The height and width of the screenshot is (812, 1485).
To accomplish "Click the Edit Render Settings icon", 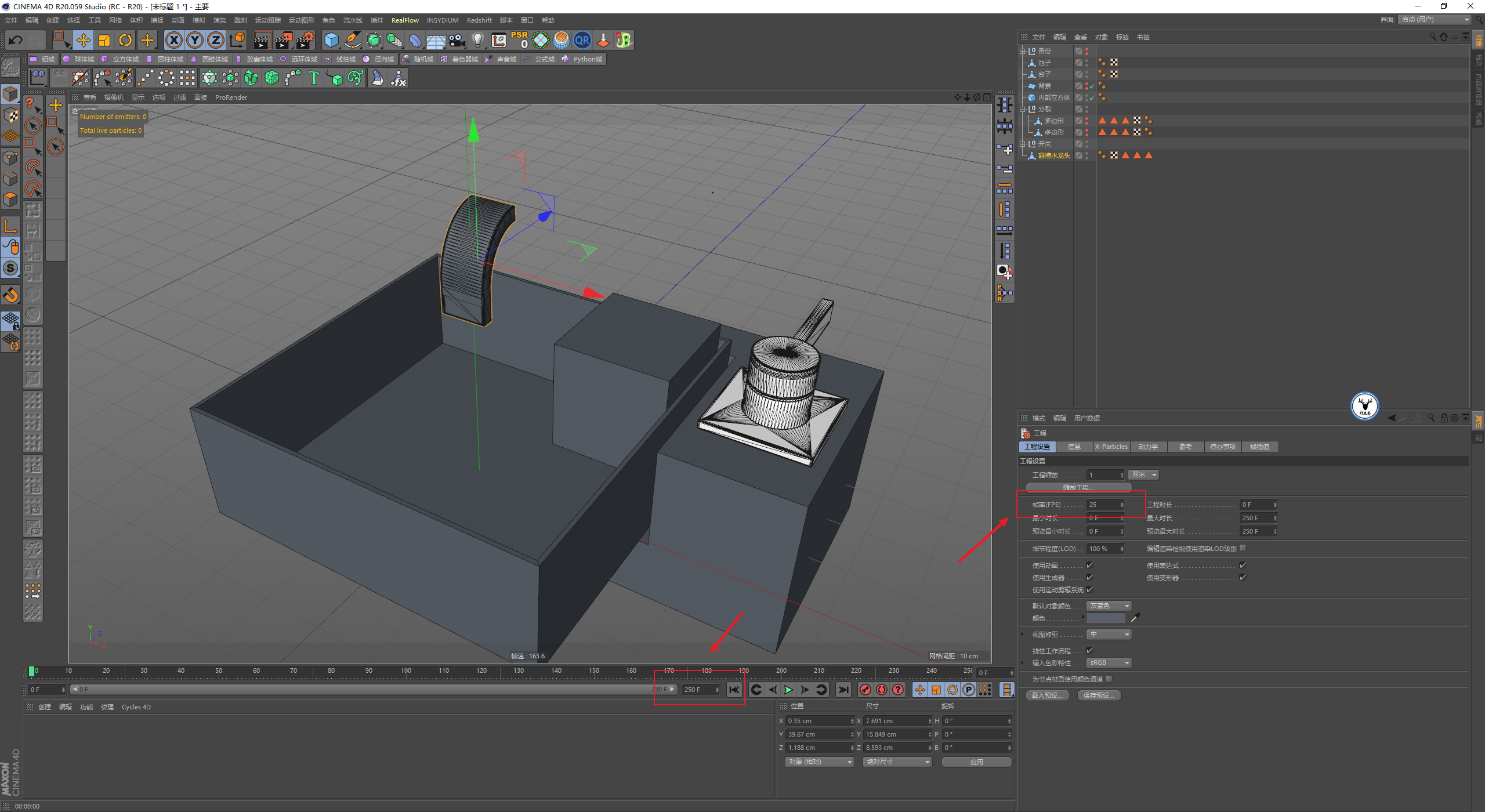I will (x=305, y=40).
